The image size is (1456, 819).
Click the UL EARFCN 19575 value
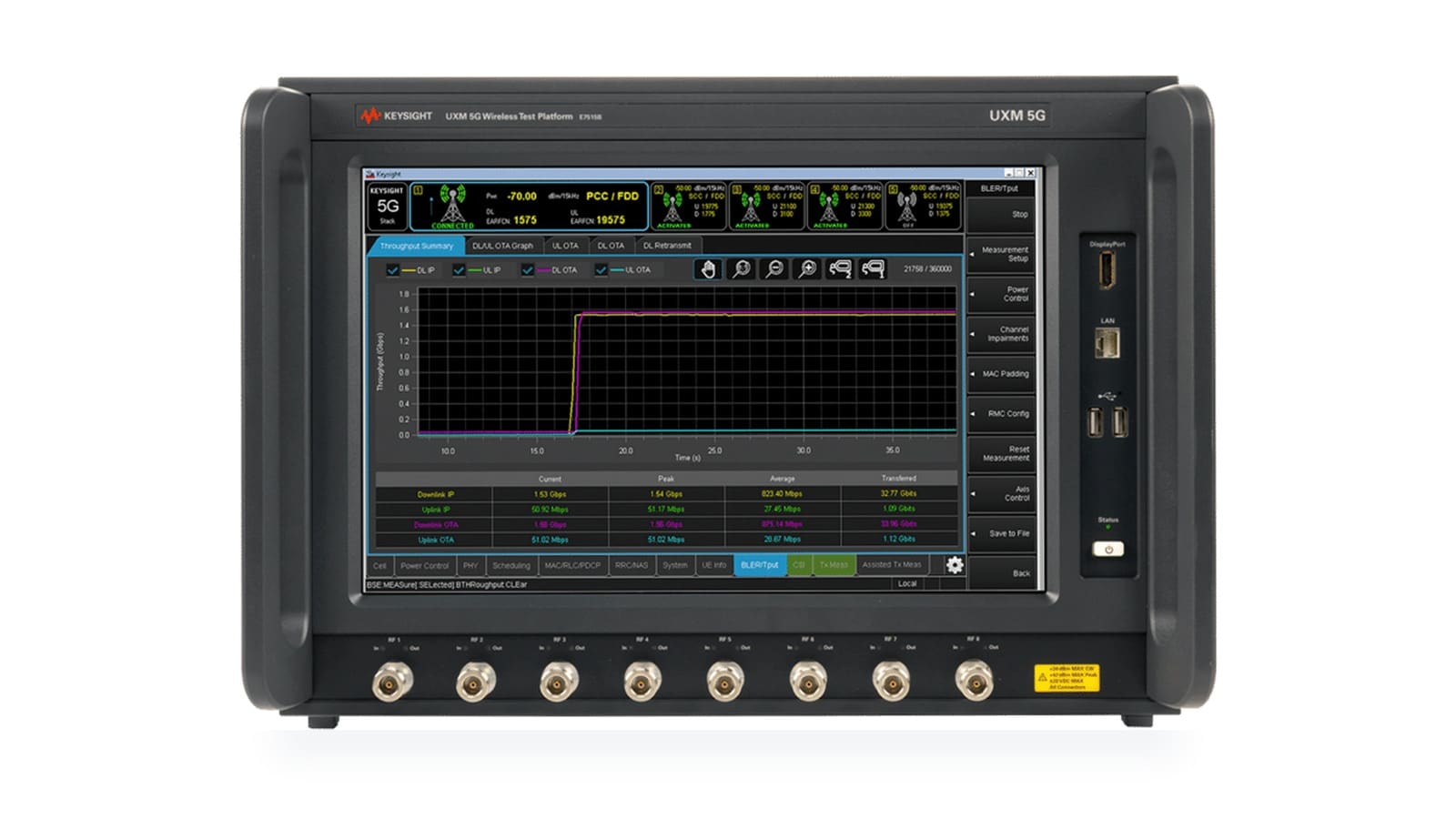click(x=611, y=220)
